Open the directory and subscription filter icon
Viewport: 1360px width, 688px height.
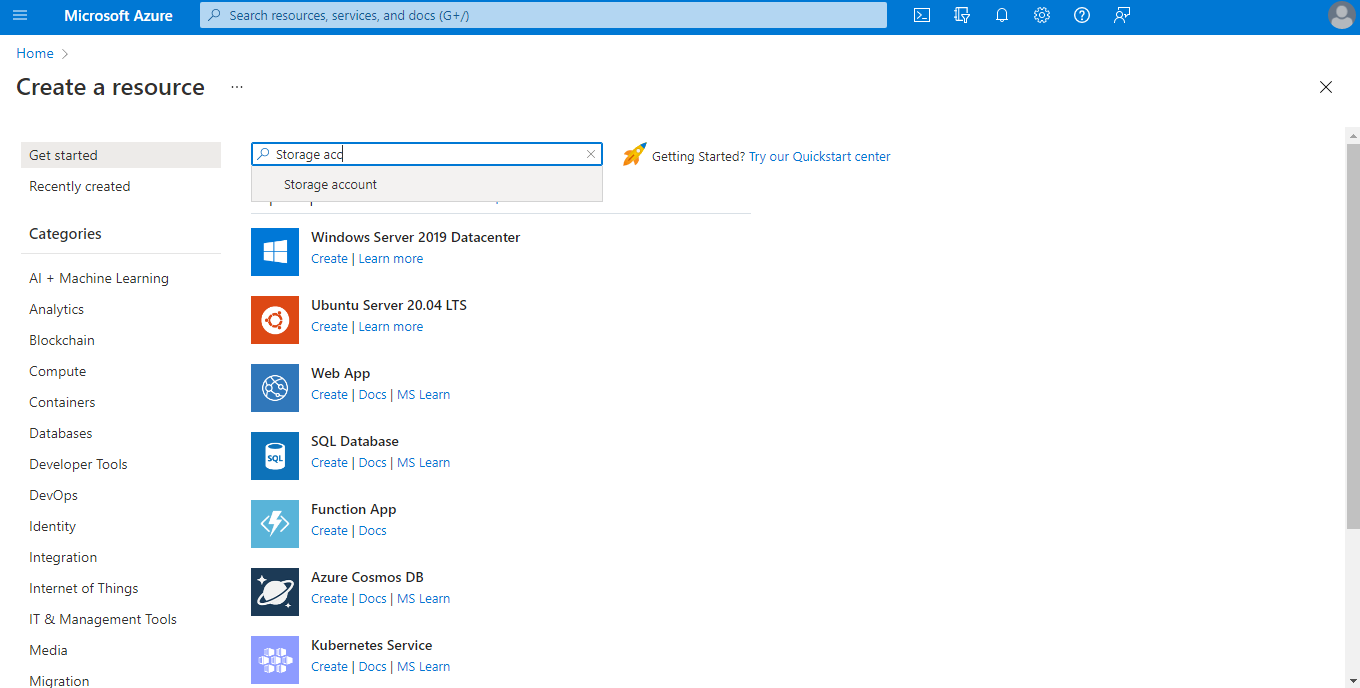(961, 15)
